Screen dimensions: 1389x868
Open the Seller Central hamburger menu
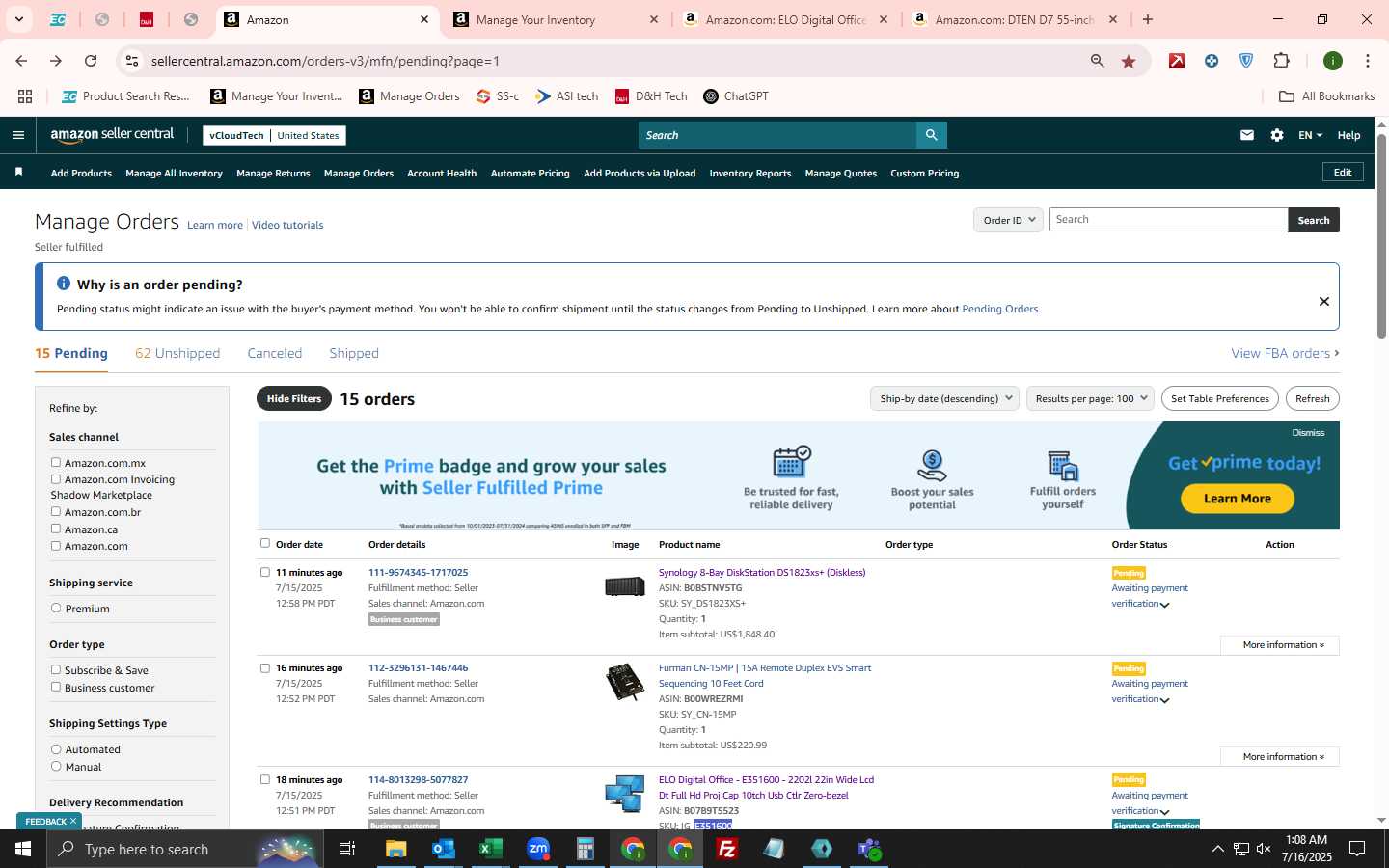(17, 135)
